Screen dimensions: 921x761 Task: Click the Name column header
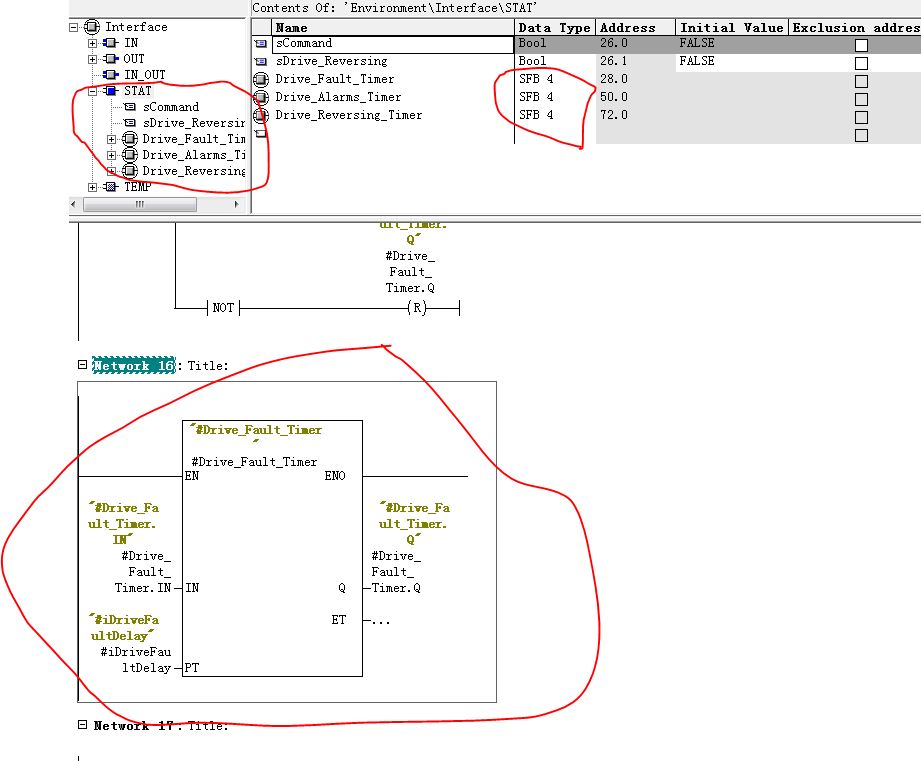pyautogui.click(x=392, y=28)
